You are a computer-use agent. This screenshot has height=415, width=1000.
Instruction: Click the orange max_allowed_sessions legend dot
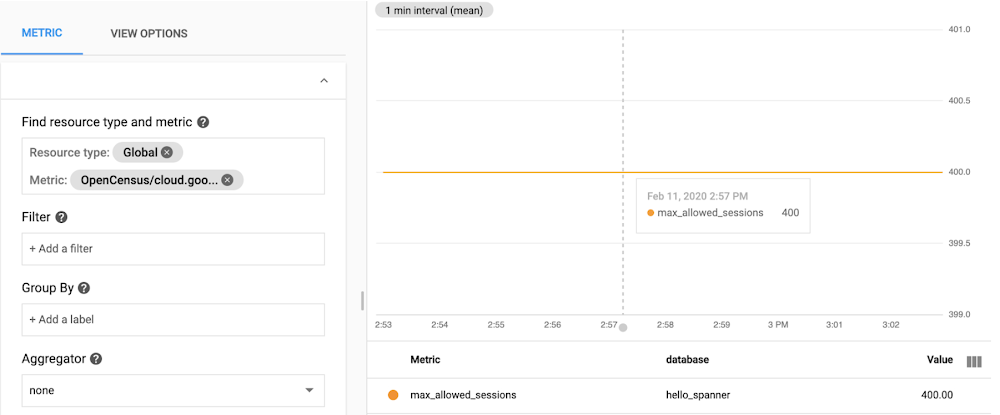tap(393, 395)
